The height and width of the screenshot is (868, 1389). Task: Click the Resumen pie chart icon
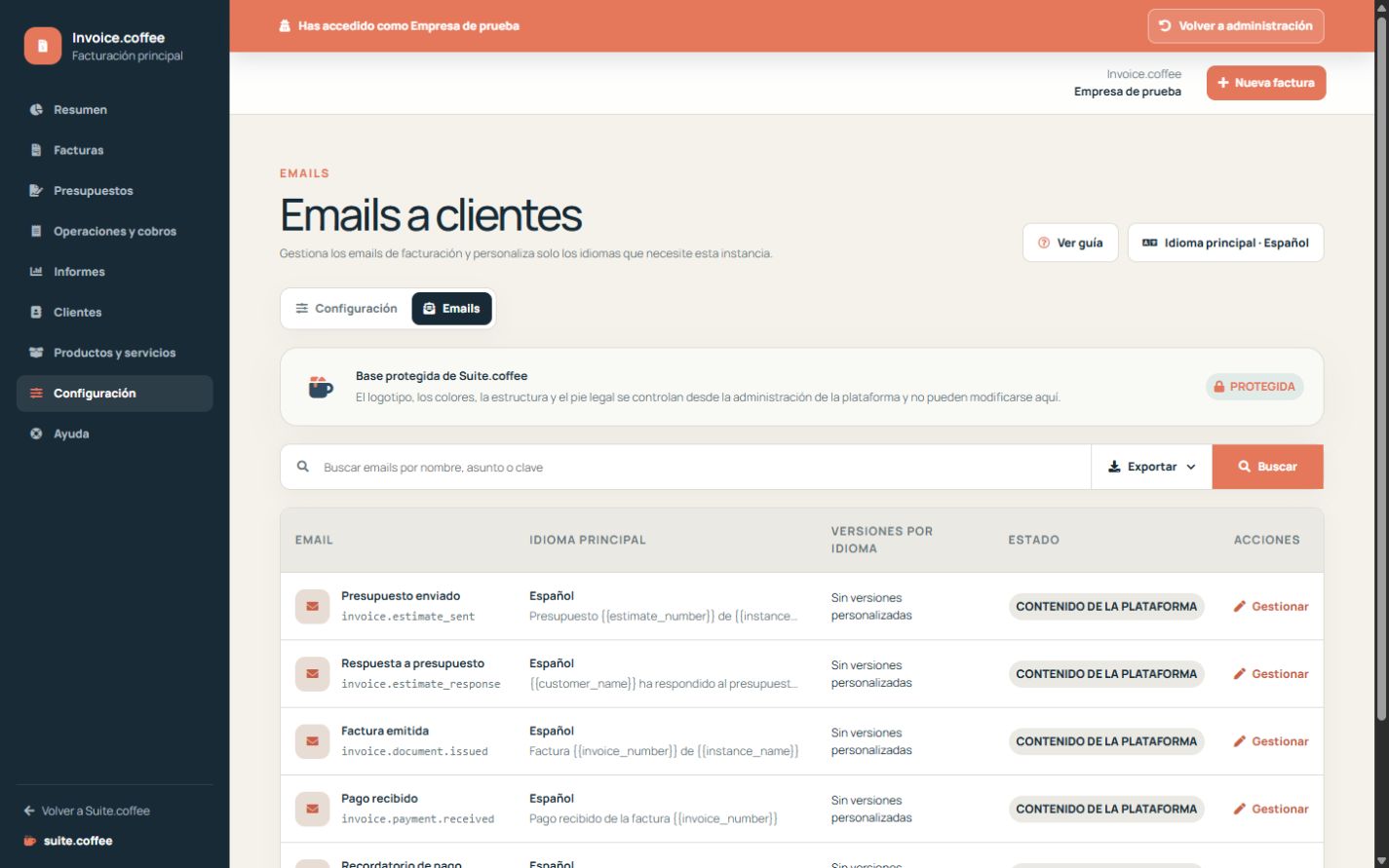36,109
